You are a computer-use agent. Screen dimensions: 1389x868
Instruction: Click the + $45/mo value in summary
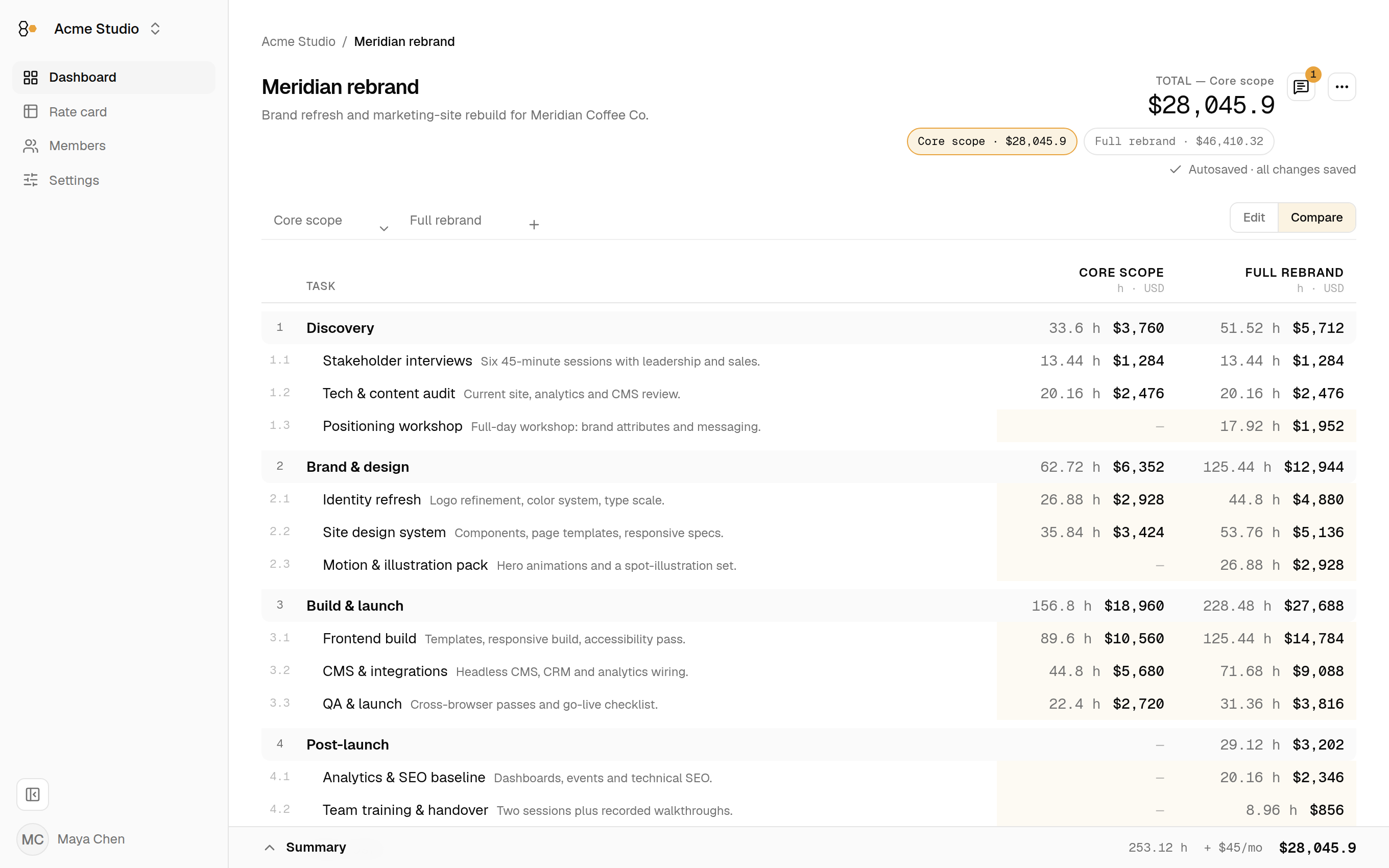click(x=1233, y=848)
